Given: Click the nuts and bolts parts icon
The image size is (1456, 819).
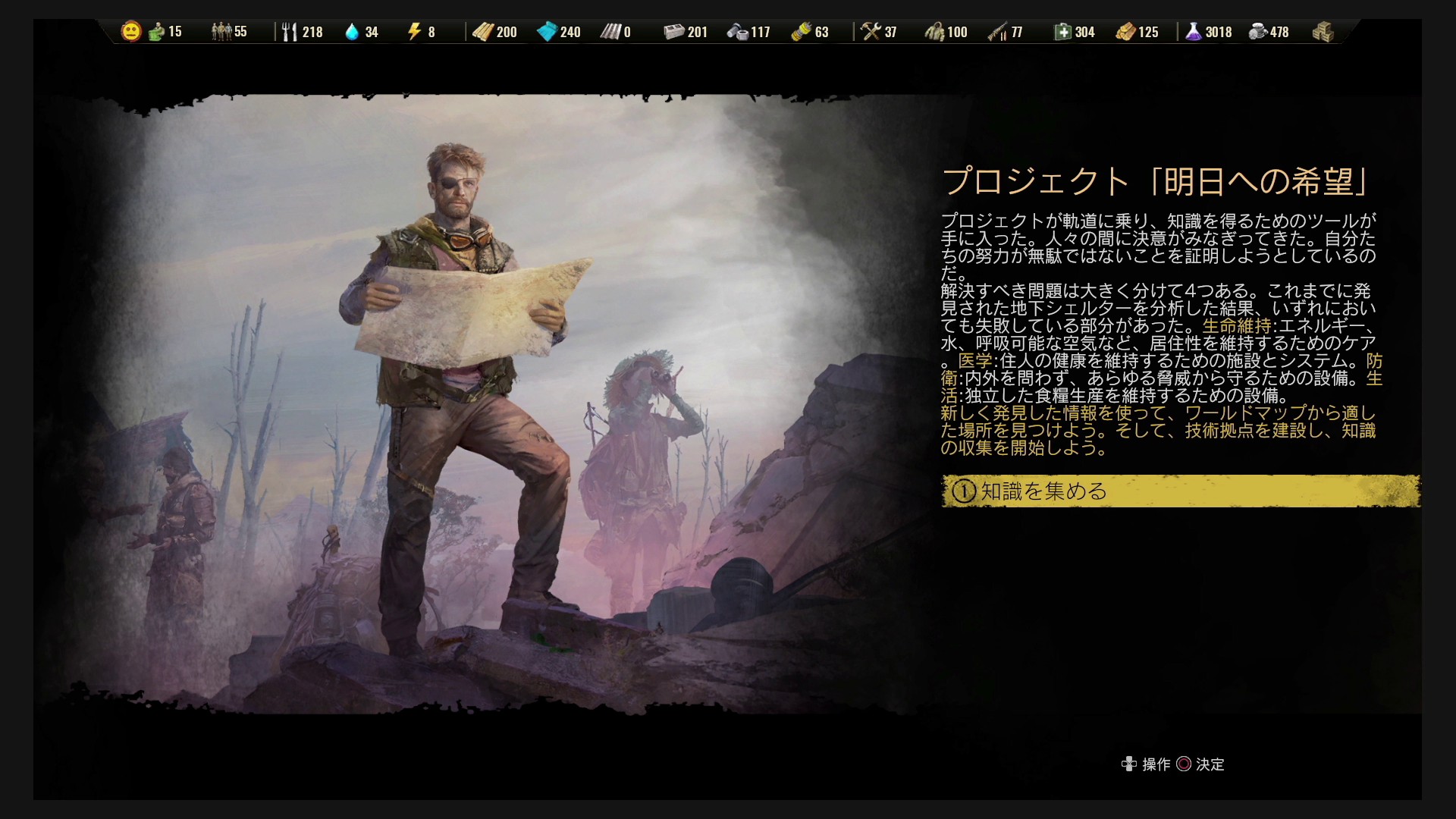Looking at the screenshot, I should 737,32.
